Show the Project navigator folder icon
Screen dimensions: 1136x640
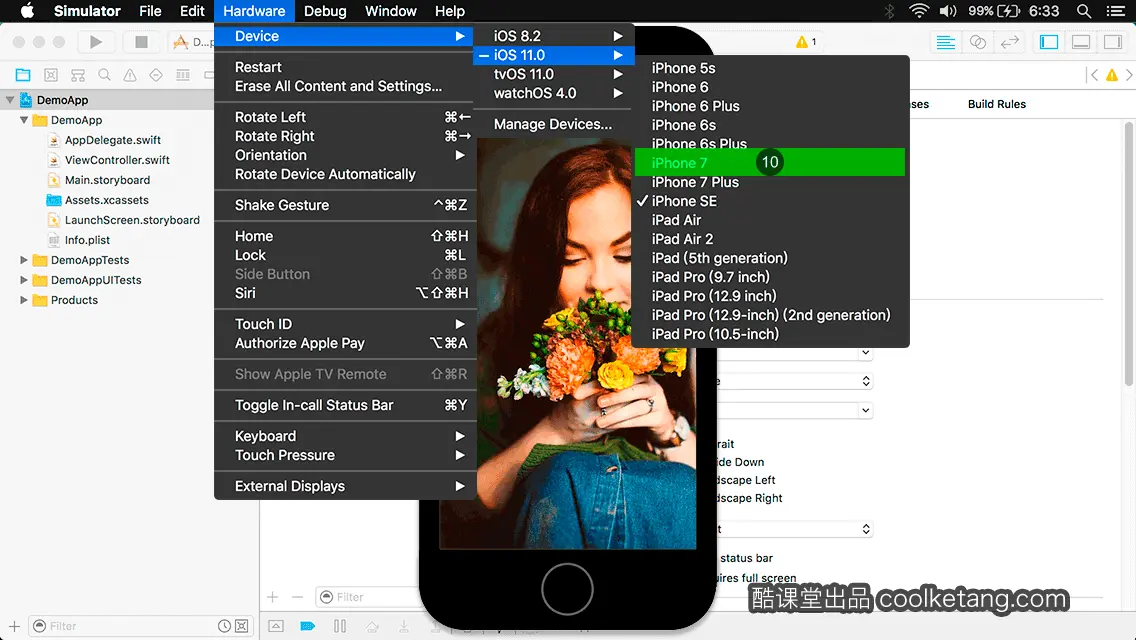[x=23, y=75]
